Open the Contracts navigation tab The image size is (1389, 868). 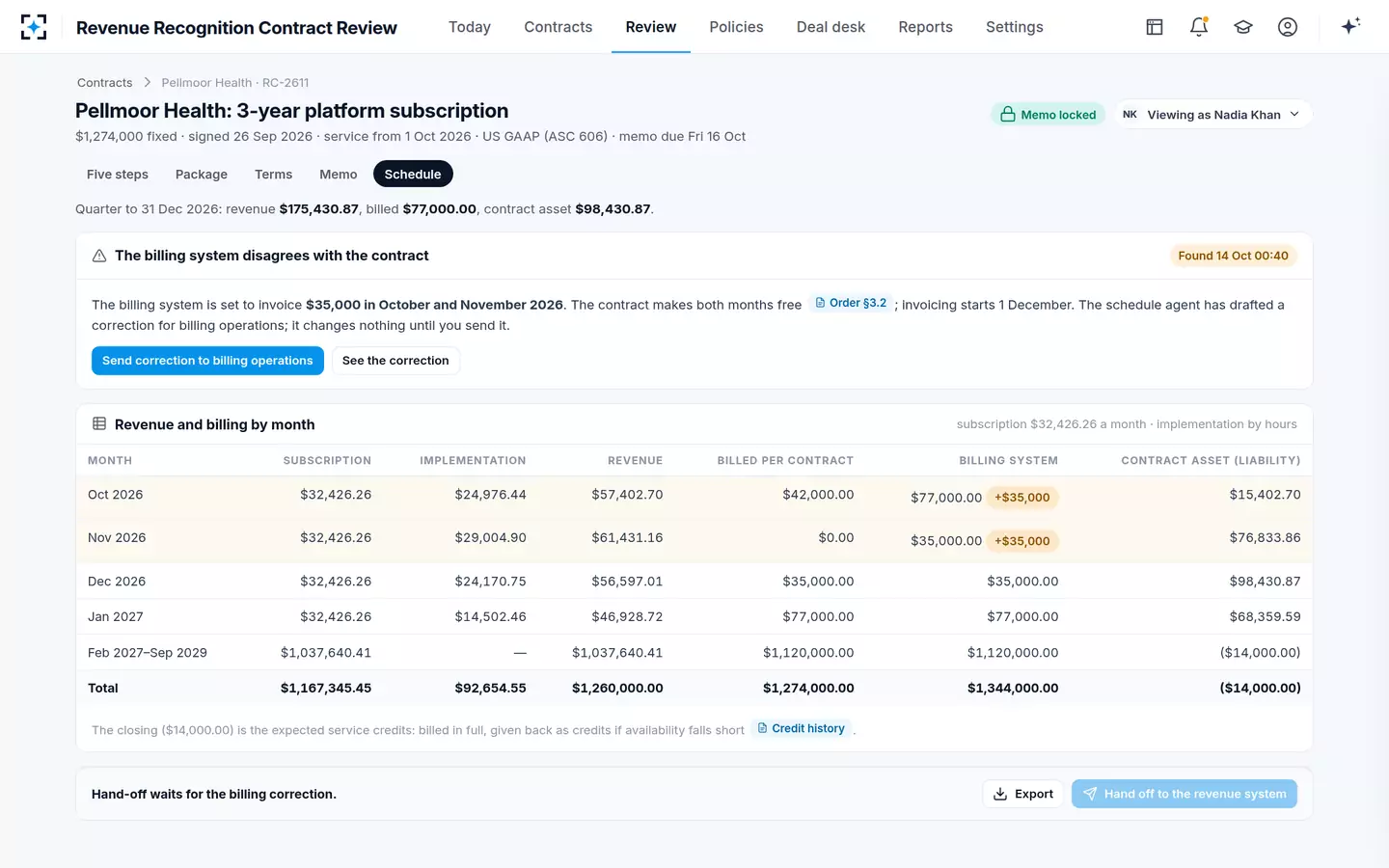click(x=558, y=27)
